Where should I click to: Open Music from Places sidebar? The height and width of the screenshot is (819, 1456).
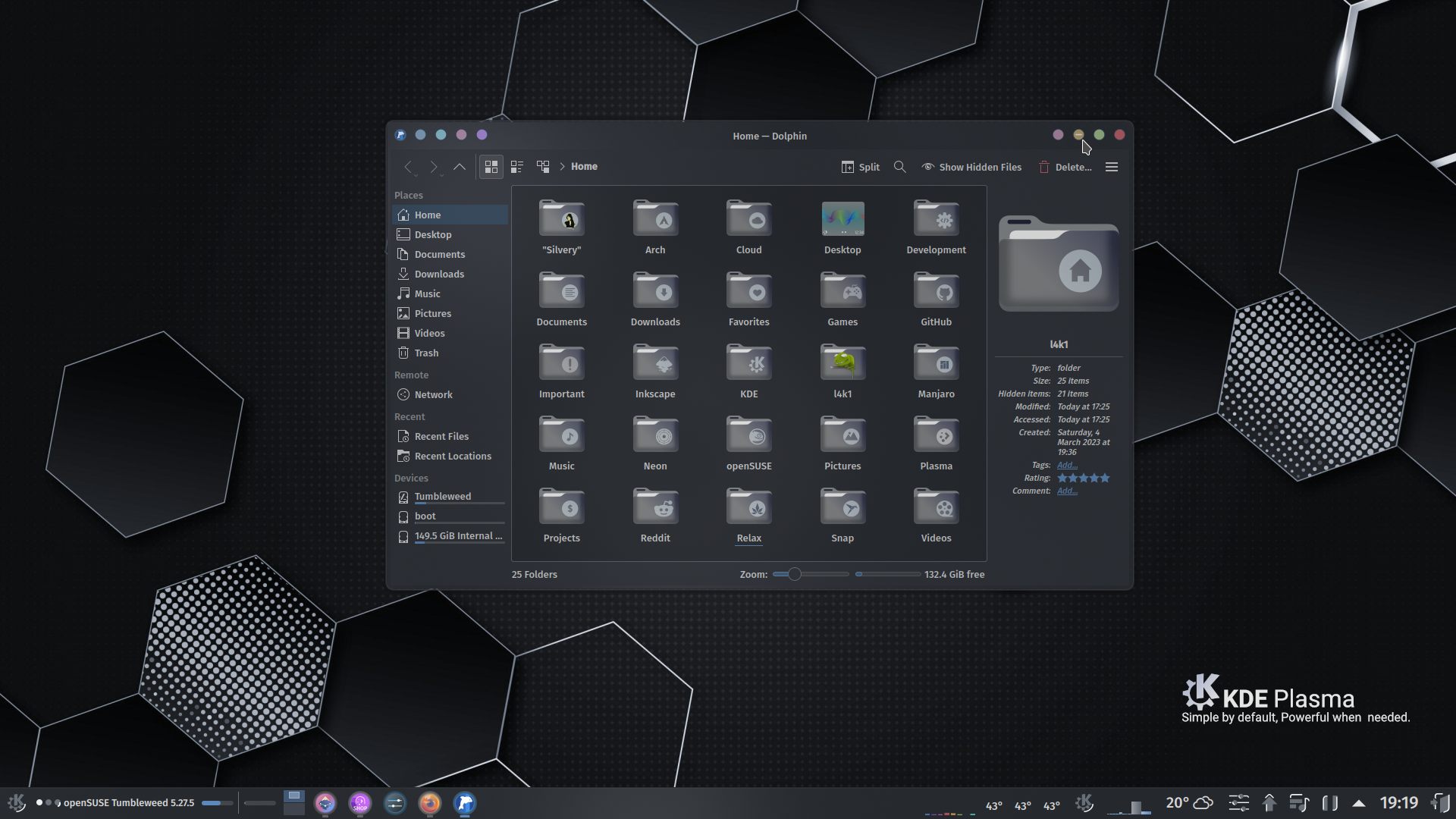click(450, 294)
